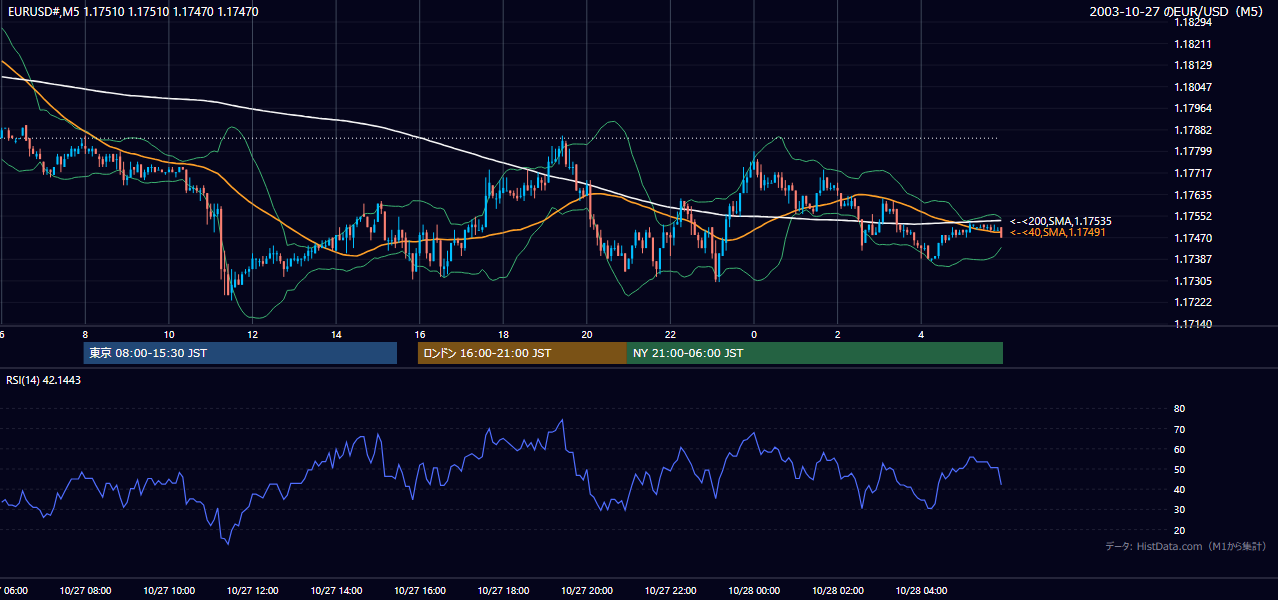Click price level 1.17222 on the axis
The image size is (1278, 600).
(1192, 302)
